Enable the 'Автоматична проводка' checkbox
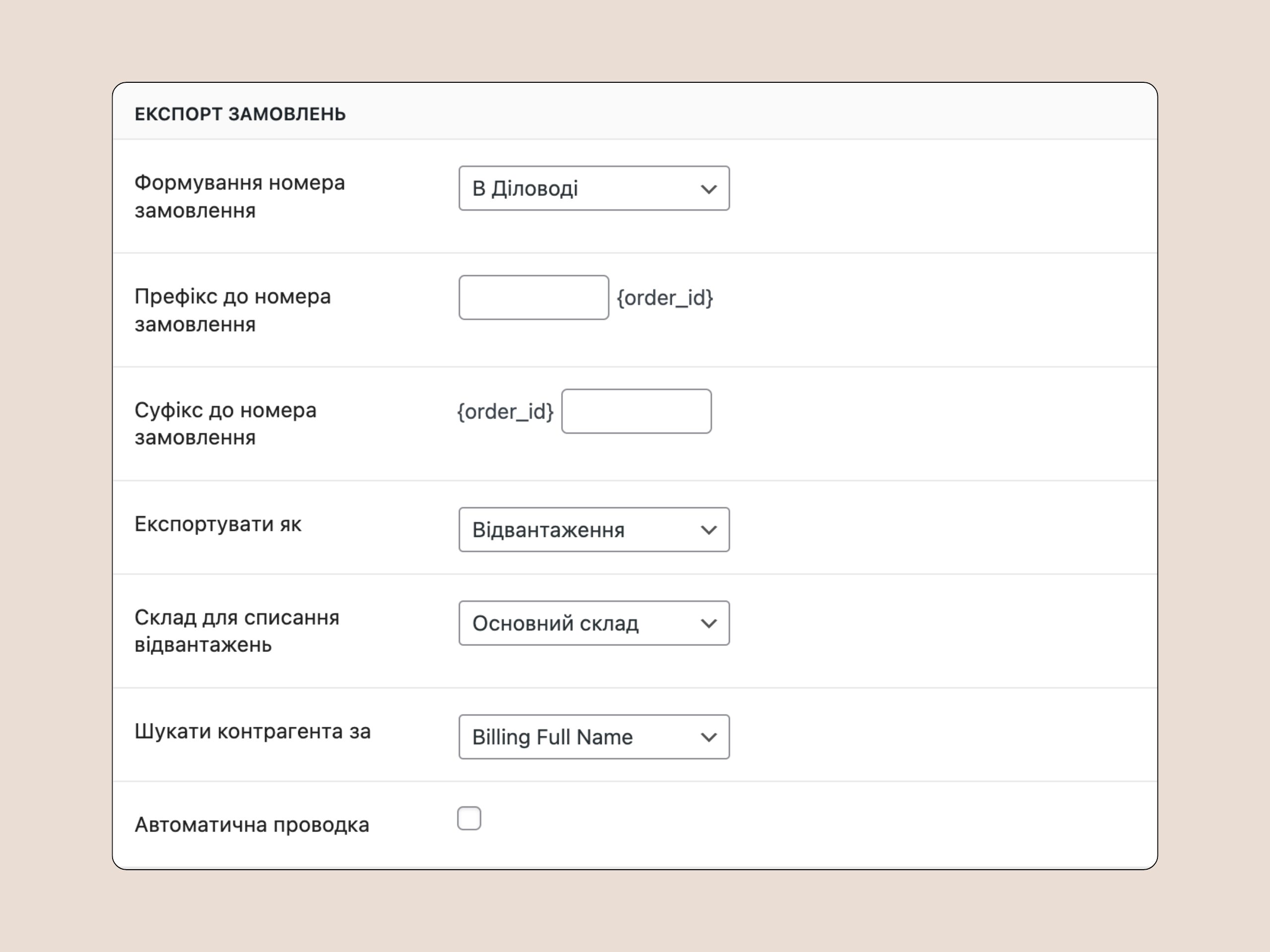This screenshot has height=952, width=1270. click(x=469, y=818)
